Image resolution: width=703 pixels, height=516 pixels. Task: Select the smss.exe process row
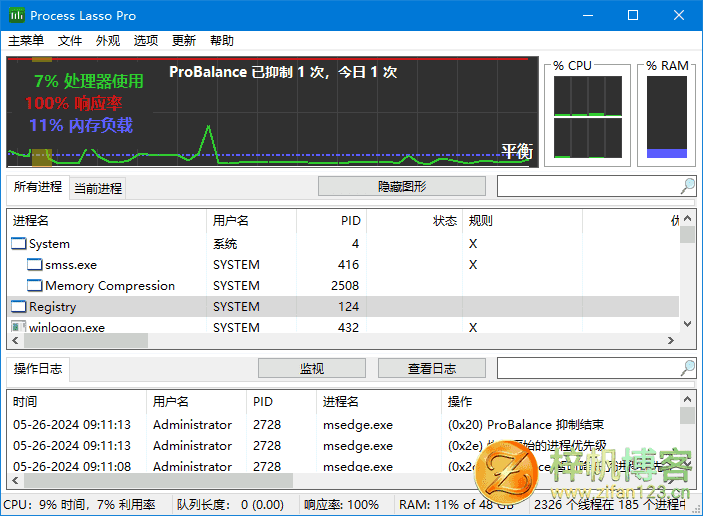(x=343, y=265)
